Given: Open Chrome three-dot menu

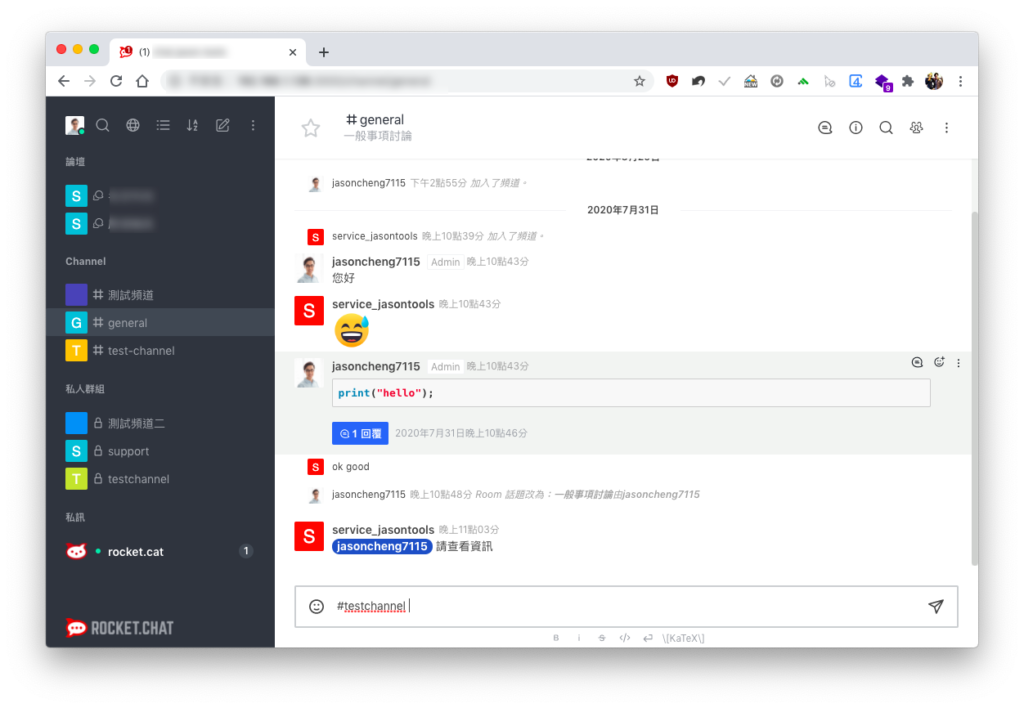Looking at the screenshot, I should pos(960,81).
